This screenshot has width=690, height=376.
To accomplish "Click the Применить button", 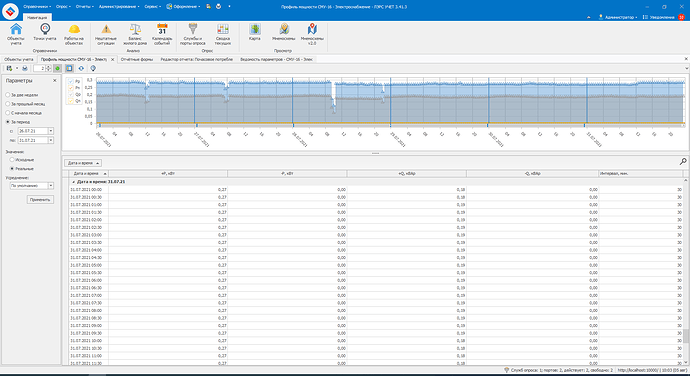I will pyautogui.click(x=40, y=200).
